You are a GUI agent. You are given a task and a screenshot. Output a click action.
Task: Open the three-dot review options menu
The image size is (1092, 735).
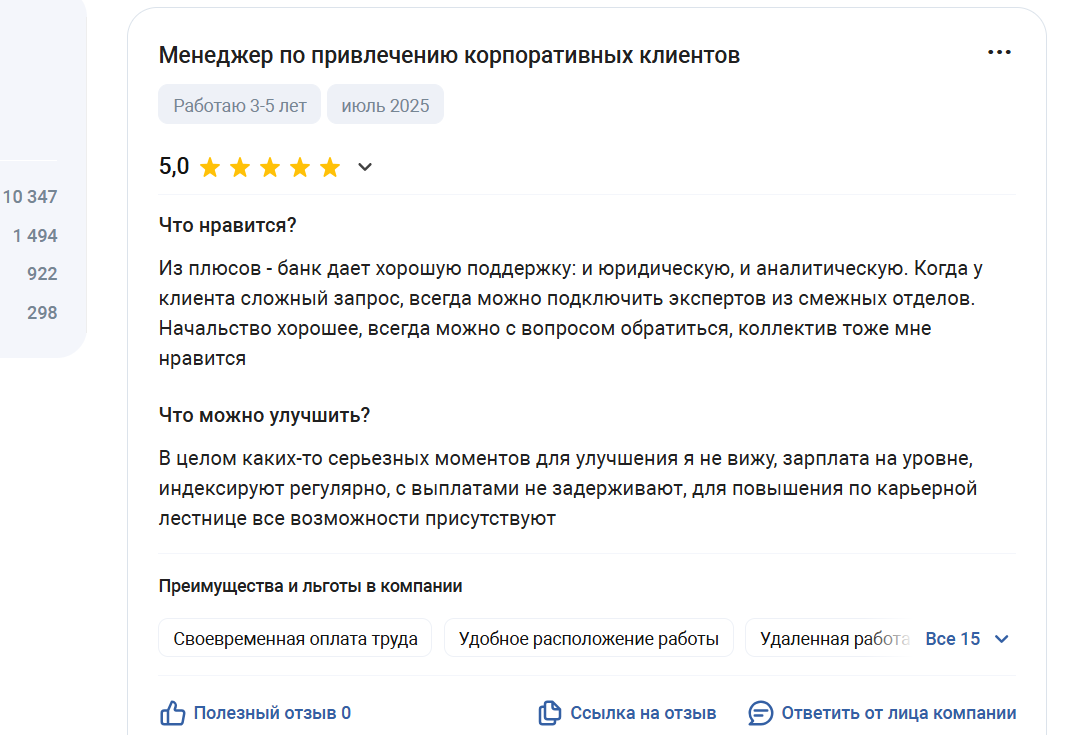pyautogui.click(x=999, y=52)
